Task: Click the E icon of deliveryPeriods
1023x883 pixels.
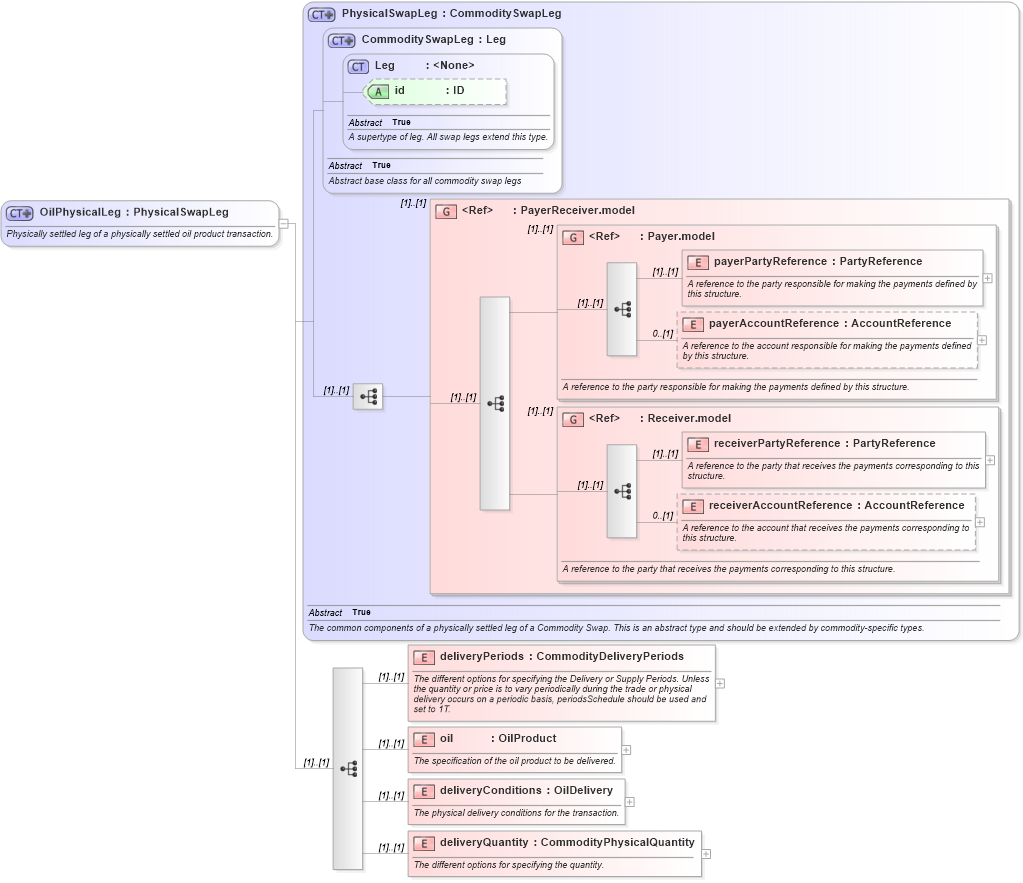Action: point(423,657)
